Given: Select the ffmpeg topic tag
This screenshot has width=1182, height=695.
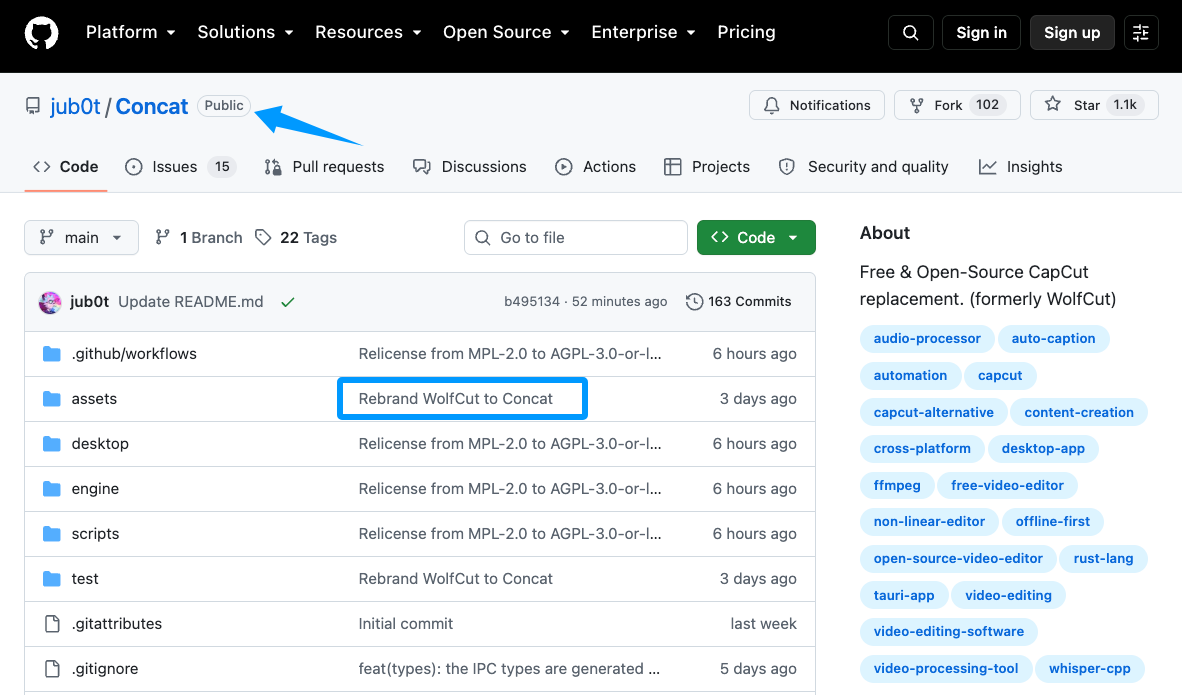Looking at the screenshot, I should pos(897,485).
